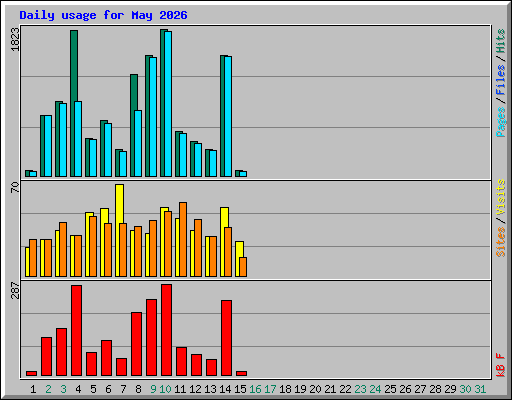
Task: Select day 15 on the x-axis
Action: (240, 389)
